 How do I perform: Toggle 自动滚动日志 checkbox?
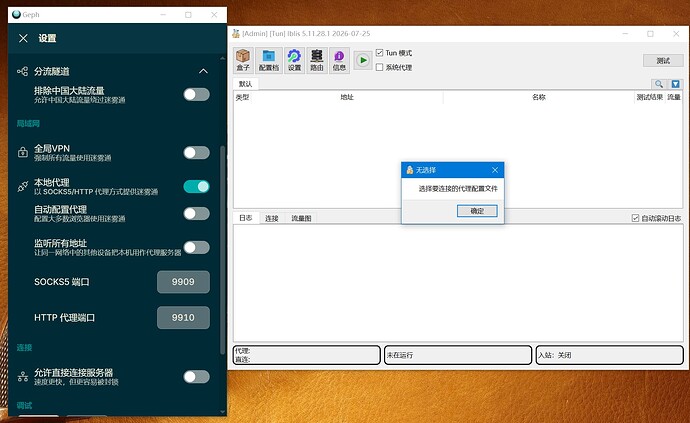coord(635,218)
